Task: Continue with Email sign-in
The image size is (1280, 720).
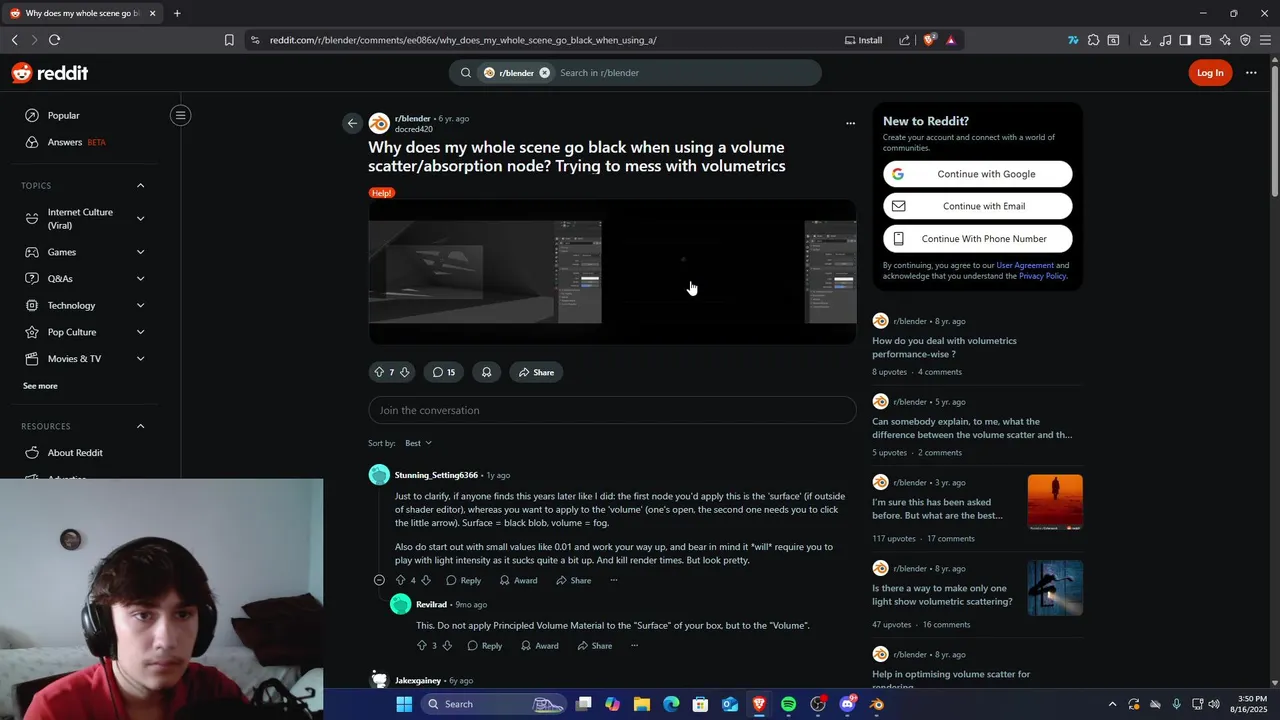Action: (977, 206)
